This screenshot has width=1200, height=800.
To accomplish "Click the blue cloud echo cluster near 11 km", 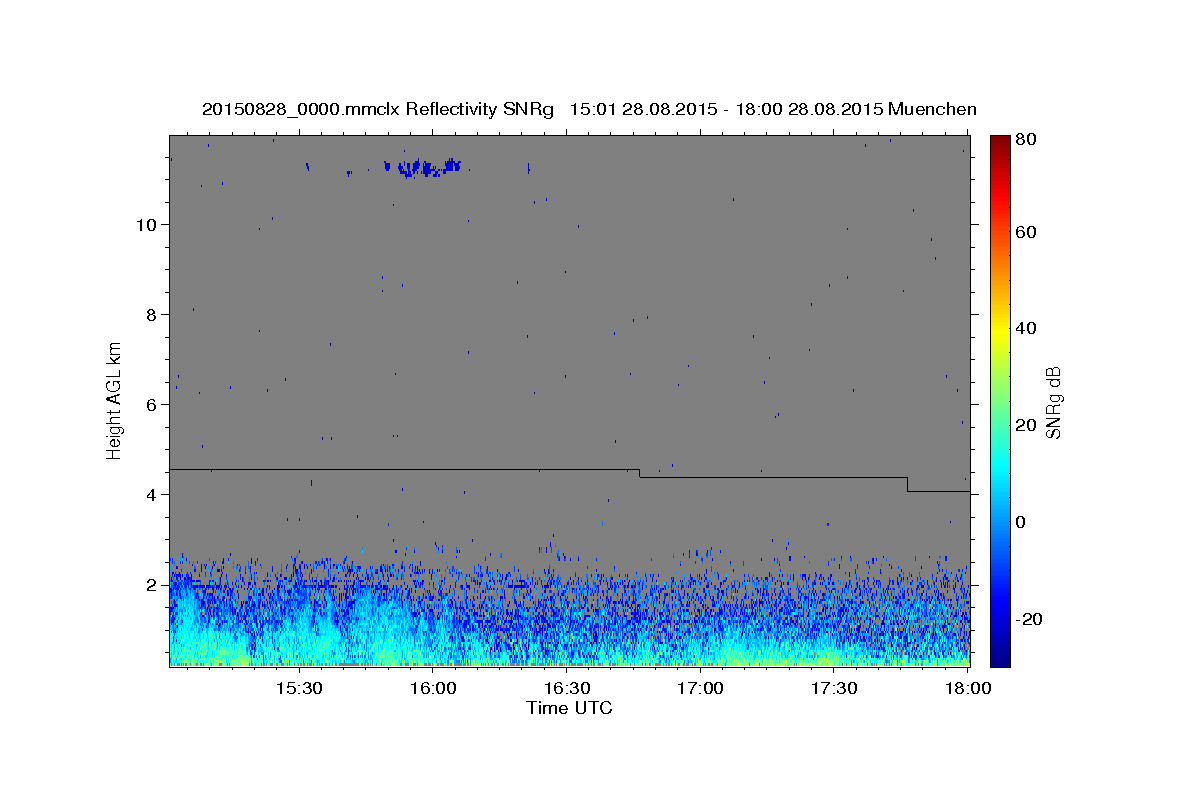I will (x=423, y=167).
